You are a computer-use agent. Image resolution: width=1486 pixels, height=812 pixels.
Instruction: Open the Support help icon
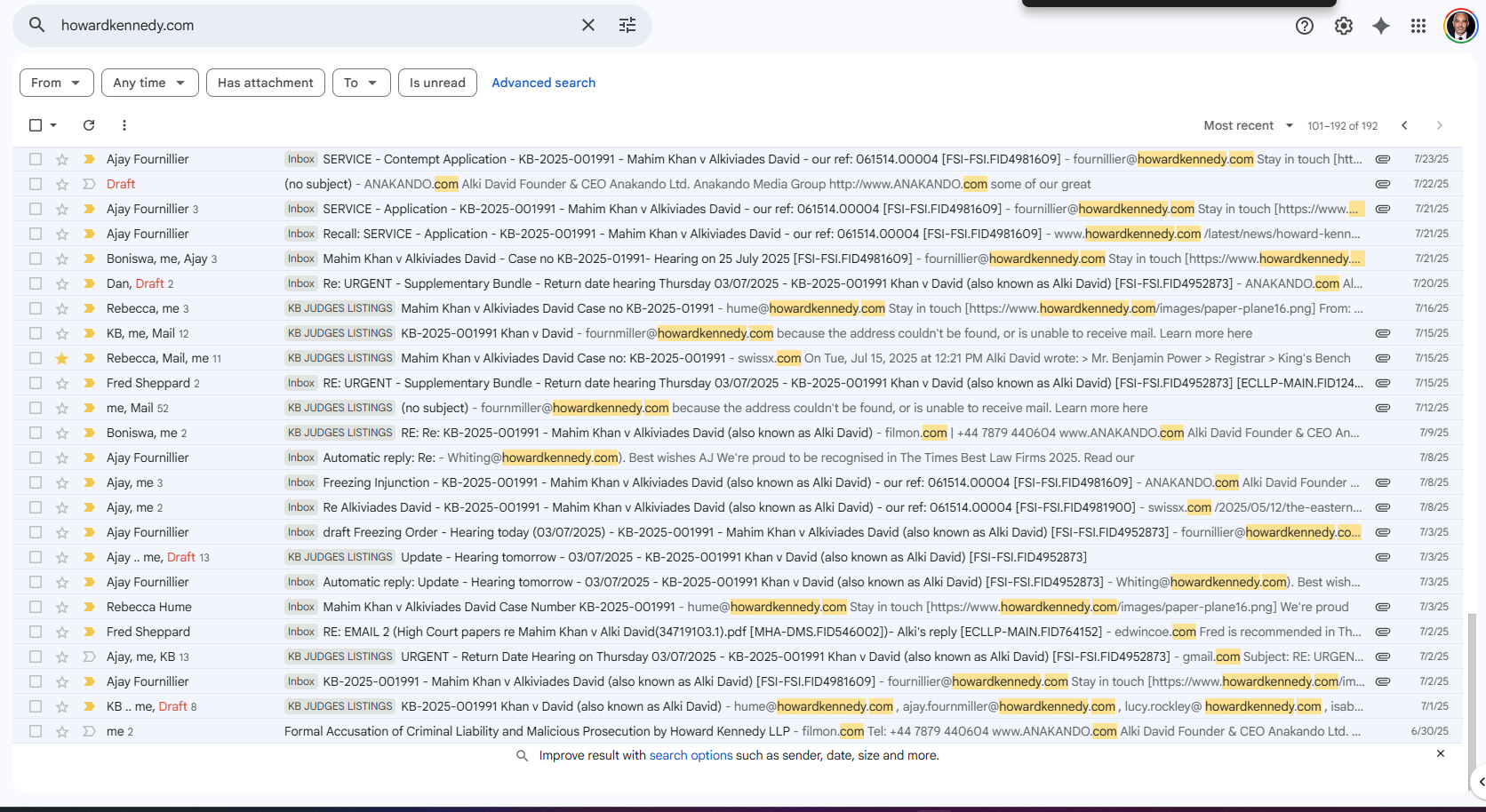(1304, 26)
